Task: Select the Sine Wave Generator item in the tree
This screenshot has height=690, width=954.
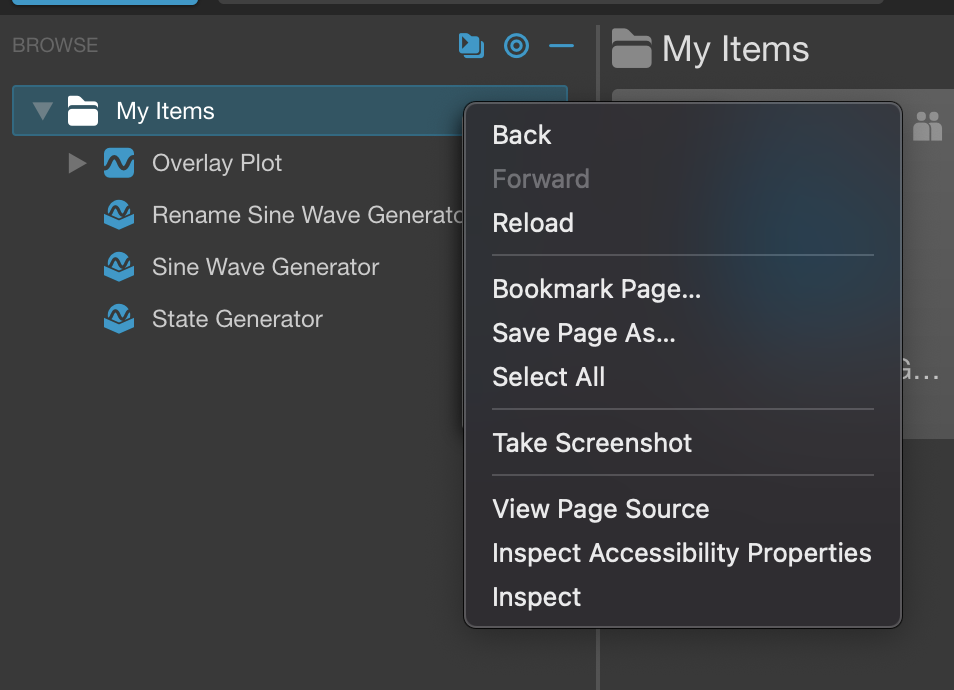Action: point(265,267)
